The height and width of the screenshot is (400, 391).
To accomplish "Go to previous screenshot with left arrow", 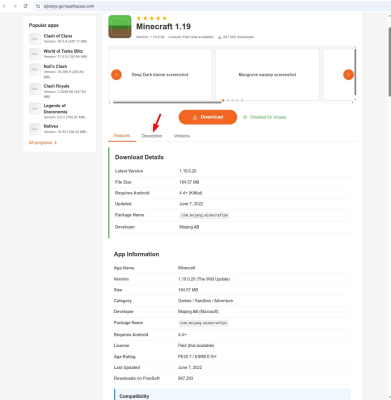I will 116,75.
